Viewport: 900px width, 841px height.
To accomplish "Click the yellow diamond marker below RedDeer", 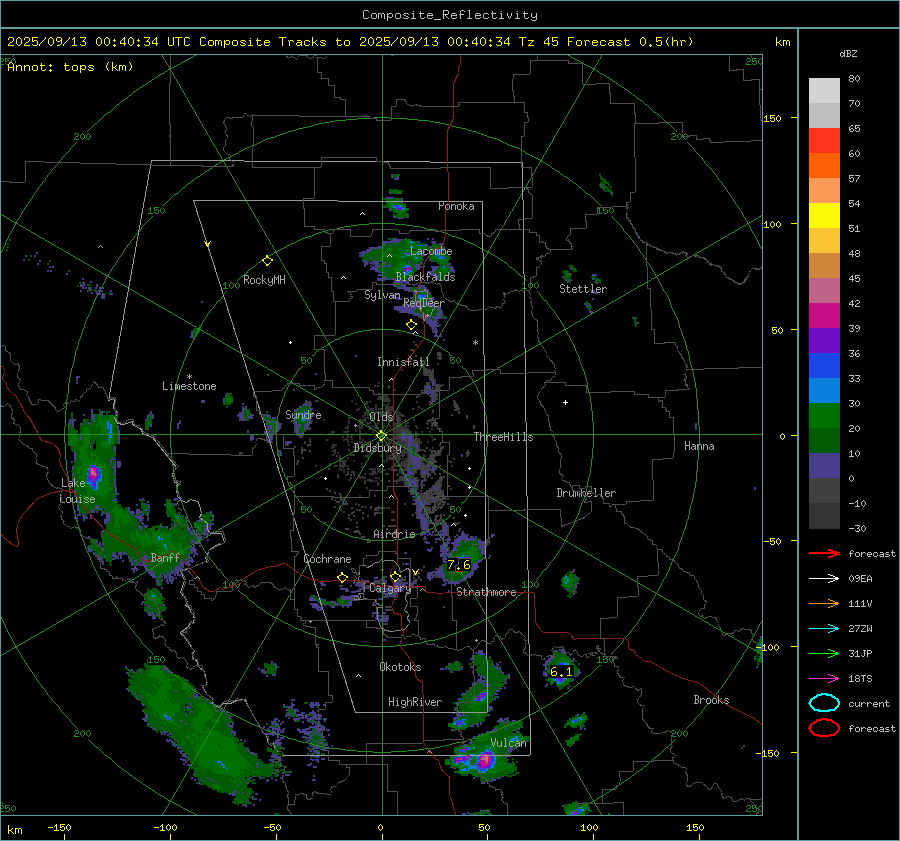I will (411, 325).
